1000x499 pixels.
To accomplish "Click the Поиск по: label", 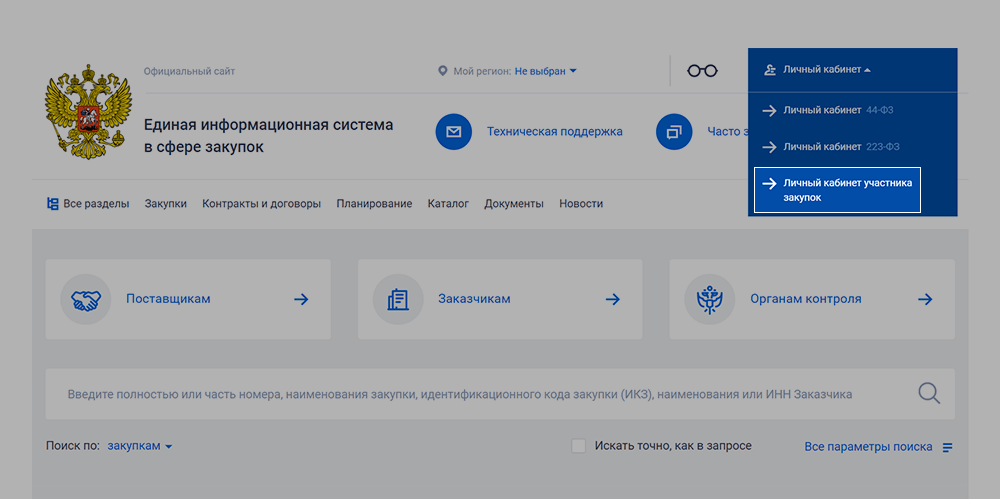I will click(73, 446).
